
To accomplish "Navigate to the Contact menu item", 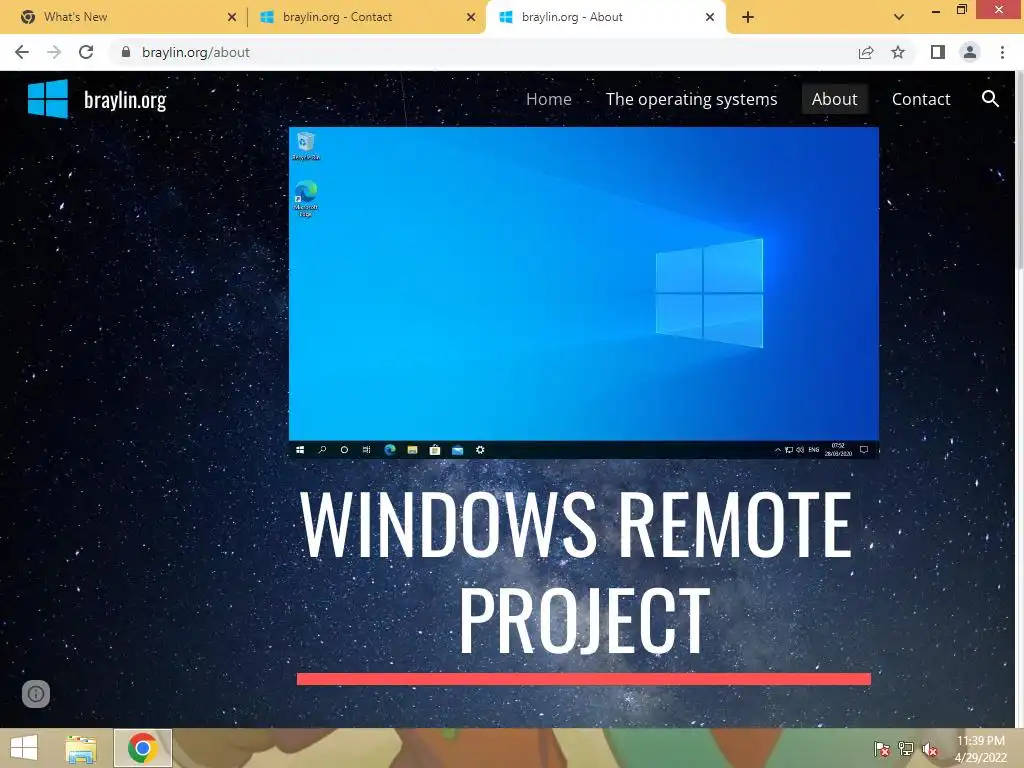I will 921,99.
